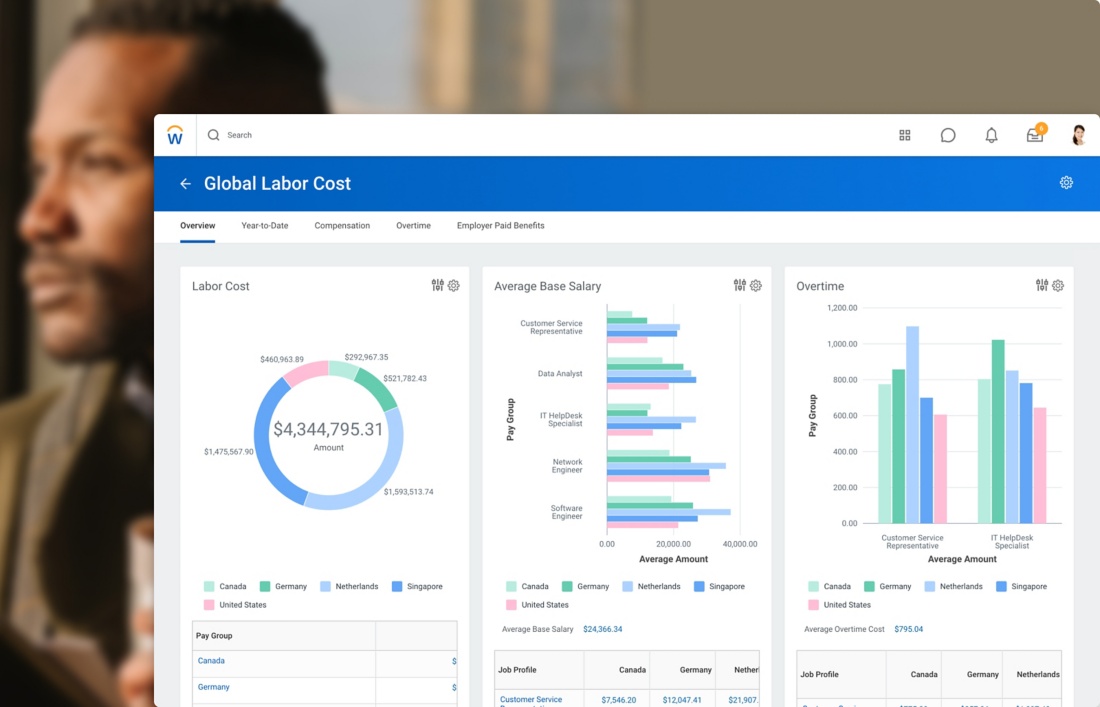1100x707 pixels.
Task: Open filter sliders on Labor Cost card
Action: [x=437, y=286]
